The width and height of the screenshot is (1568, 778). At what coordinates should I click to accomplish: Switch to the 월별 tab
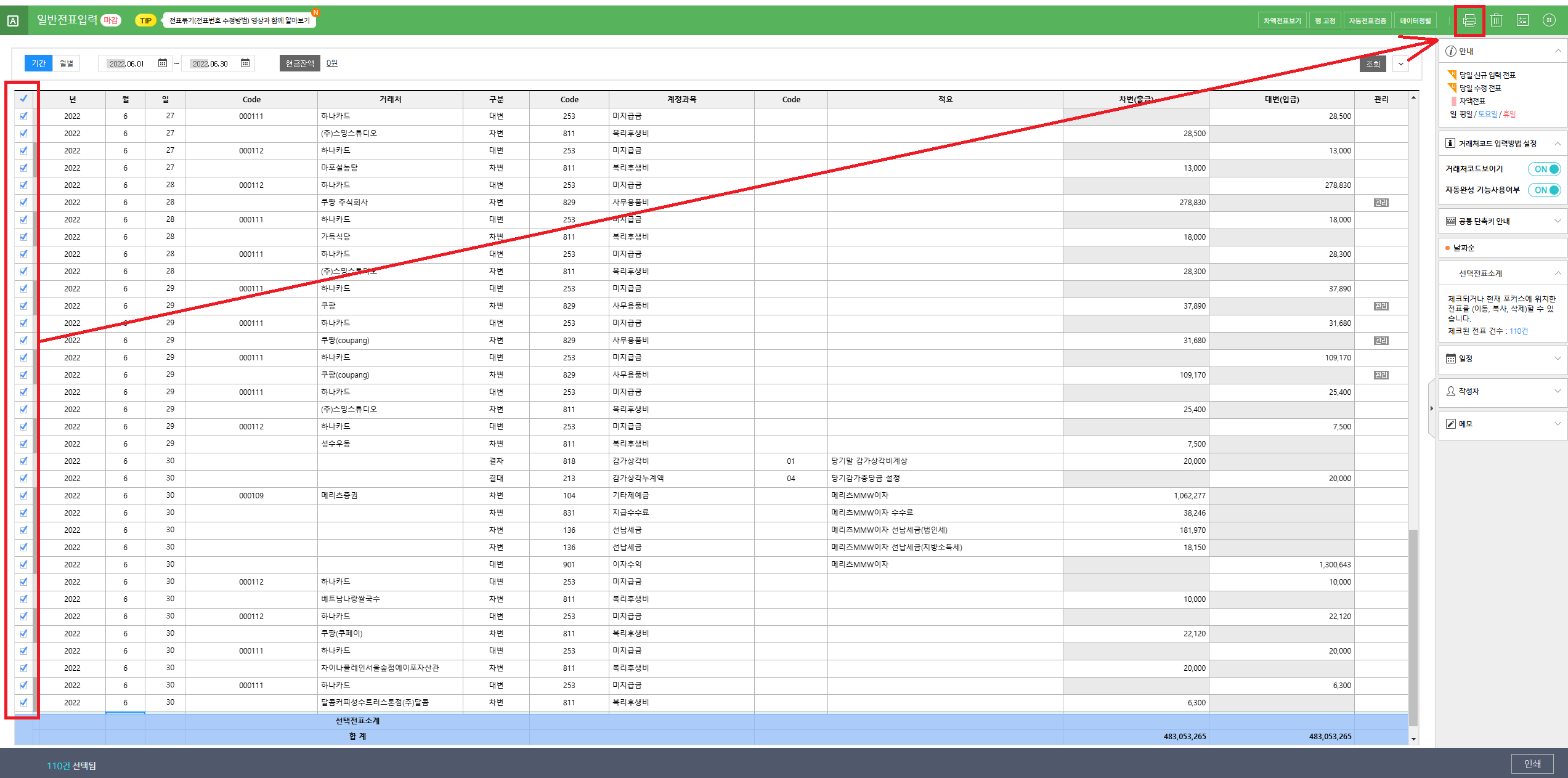[67, 63]
